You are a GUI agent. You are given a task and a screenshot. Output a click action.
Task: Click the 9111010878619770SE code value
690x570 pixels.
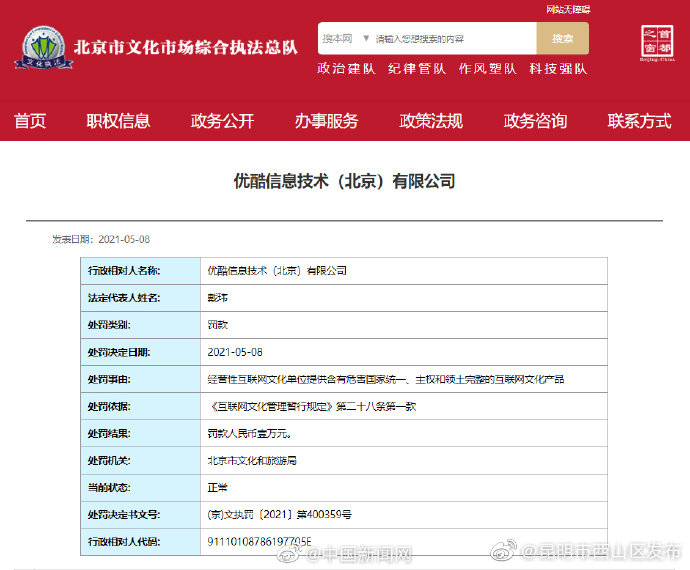coord(259,541)
